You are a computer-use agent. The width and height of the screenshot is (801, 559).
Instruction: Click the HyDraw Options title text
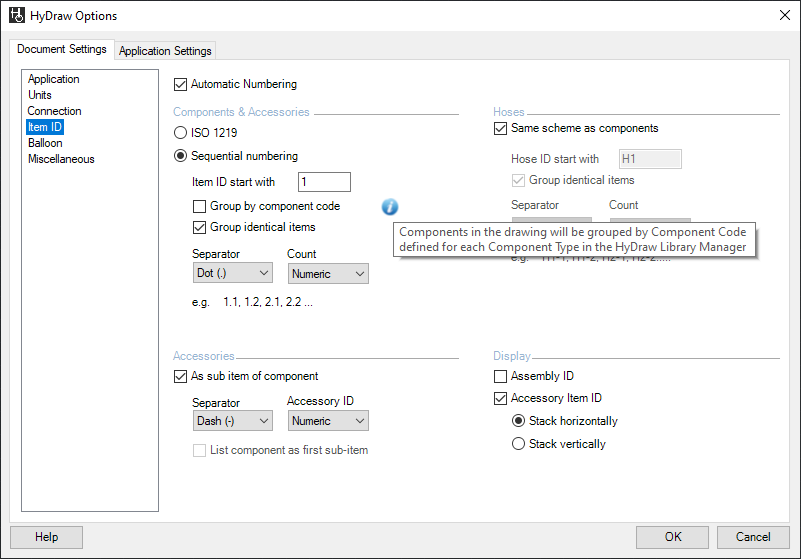coord(74,16)
